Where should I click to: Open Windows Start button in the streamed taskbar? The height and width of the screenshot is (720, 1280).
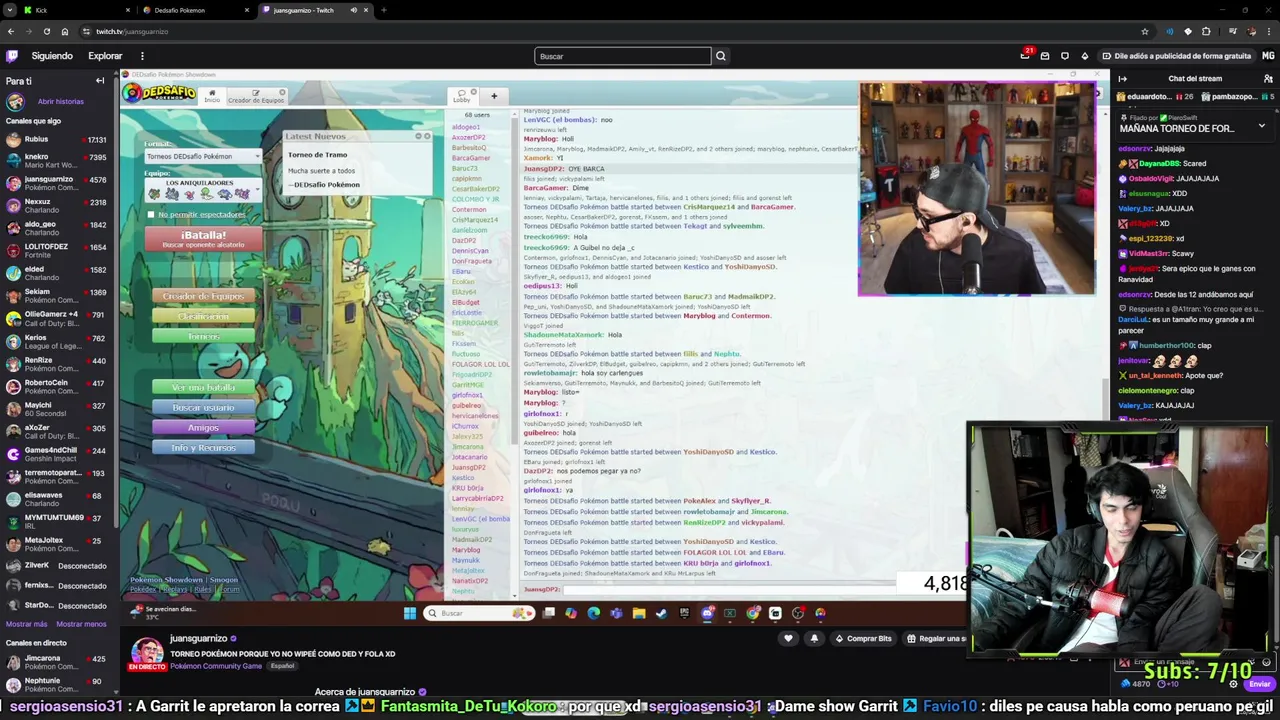[410, 613]
